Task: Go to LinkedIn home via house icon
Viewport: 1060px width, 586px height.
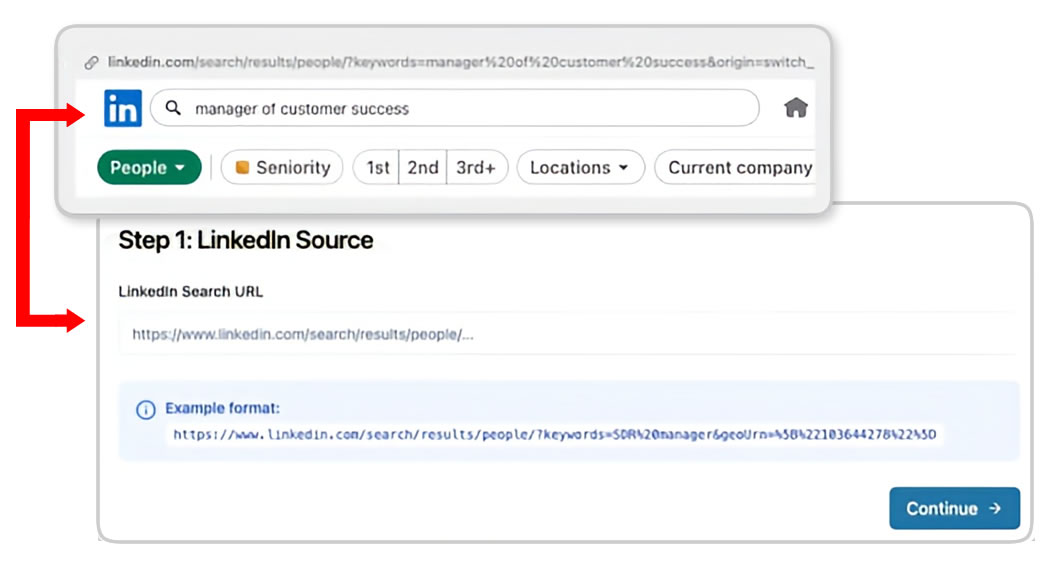Action: [795, 108]
